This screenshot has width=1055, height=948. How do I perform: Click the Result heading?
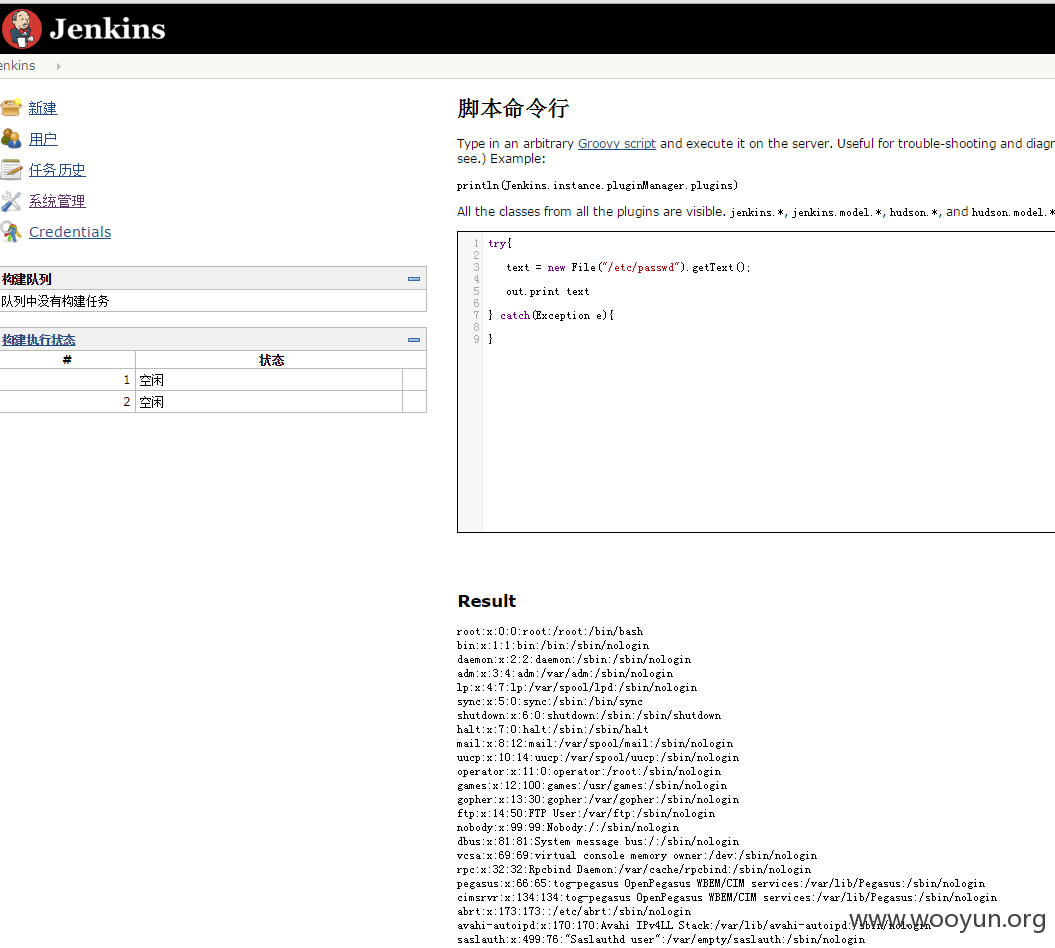pos(486,601)
